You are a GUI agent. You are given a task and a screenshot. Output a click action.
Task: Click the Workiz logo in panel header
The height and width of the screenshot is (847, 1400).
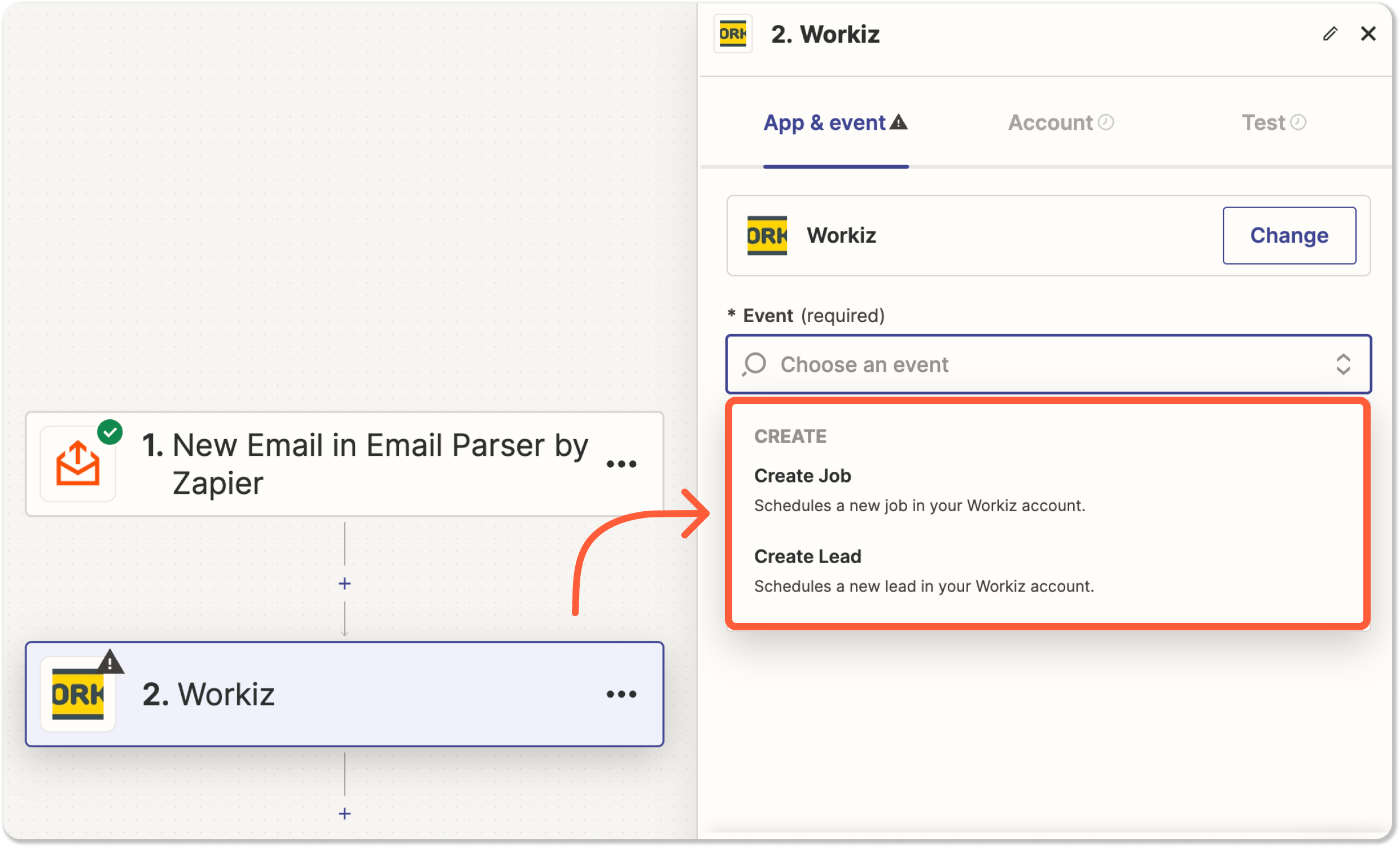tap(732, 34)
